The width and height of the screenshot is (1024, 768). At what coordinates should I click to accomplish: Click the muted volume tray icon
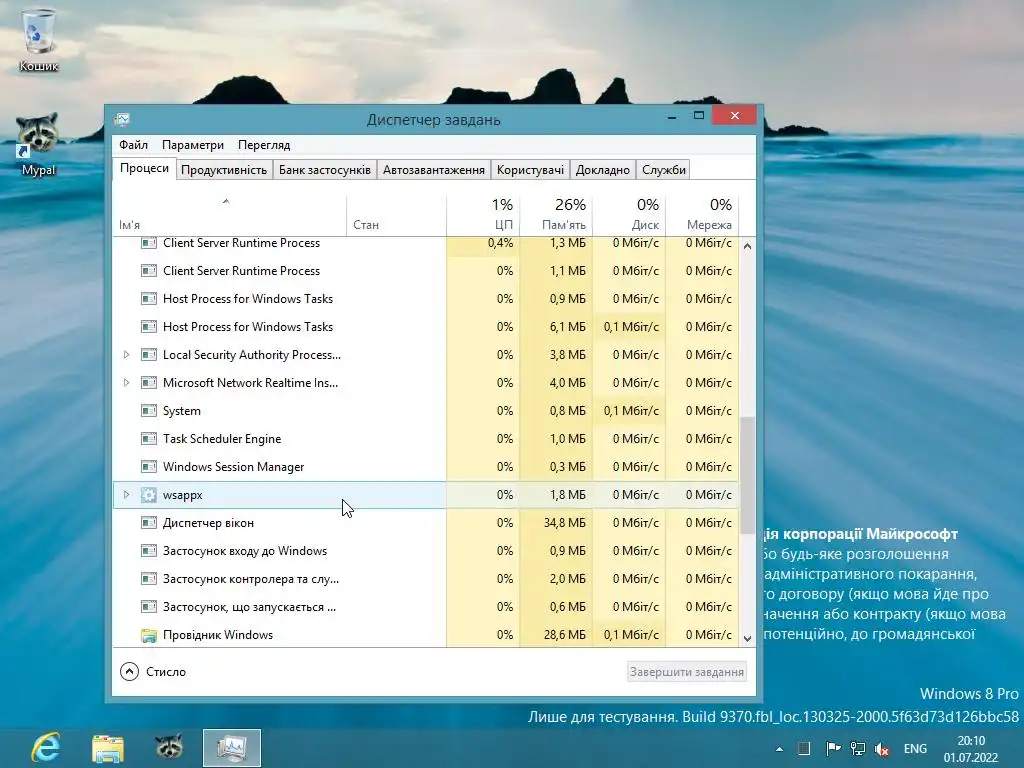882,749
